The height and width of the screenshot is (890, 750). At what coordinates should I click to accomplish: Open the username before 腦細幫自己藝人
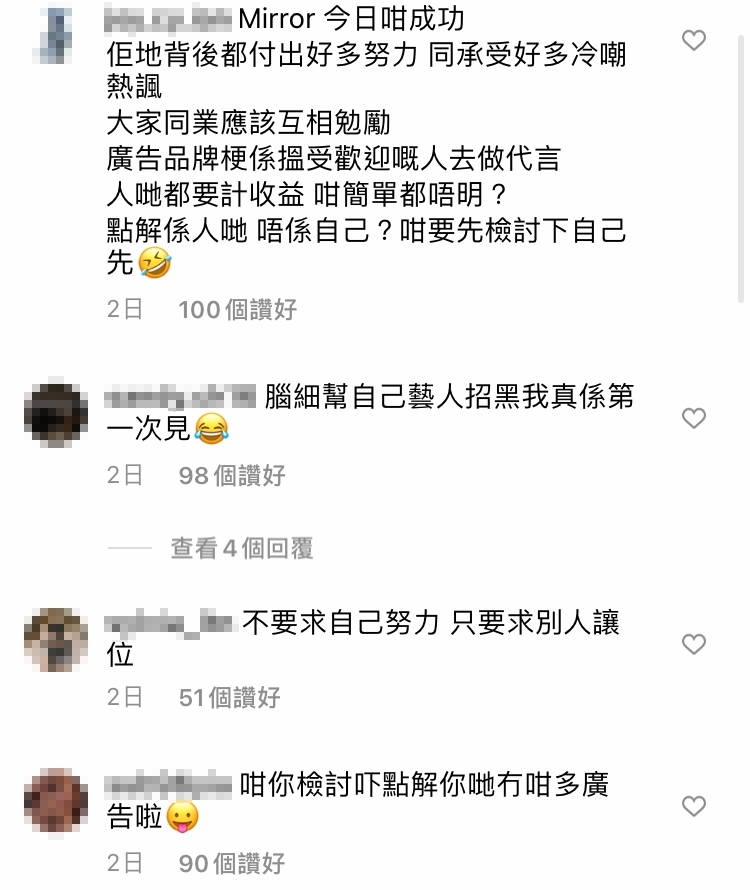coord(180,397)
